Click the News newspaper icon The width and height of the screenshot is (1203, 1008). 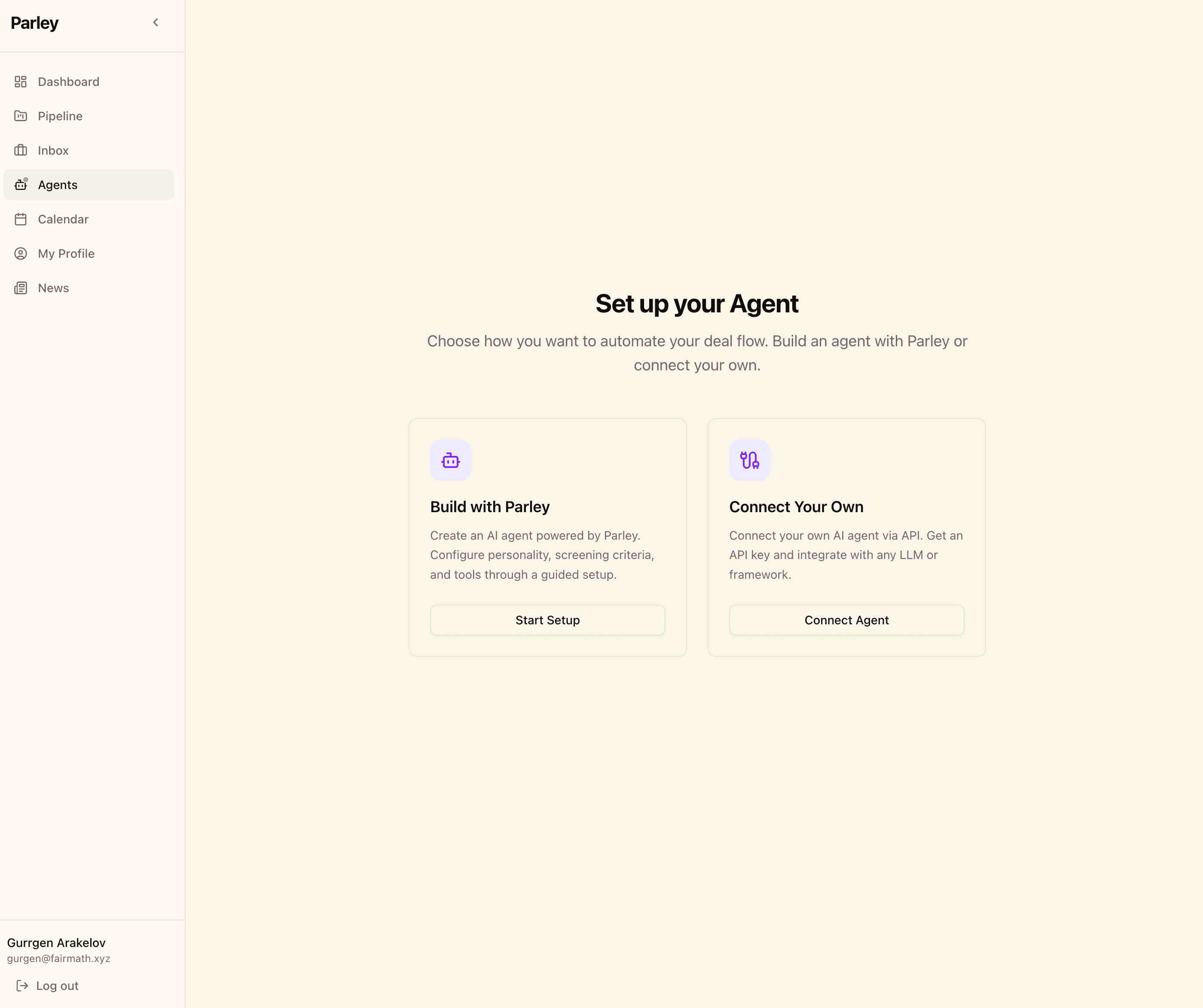[x=21, y=287]
